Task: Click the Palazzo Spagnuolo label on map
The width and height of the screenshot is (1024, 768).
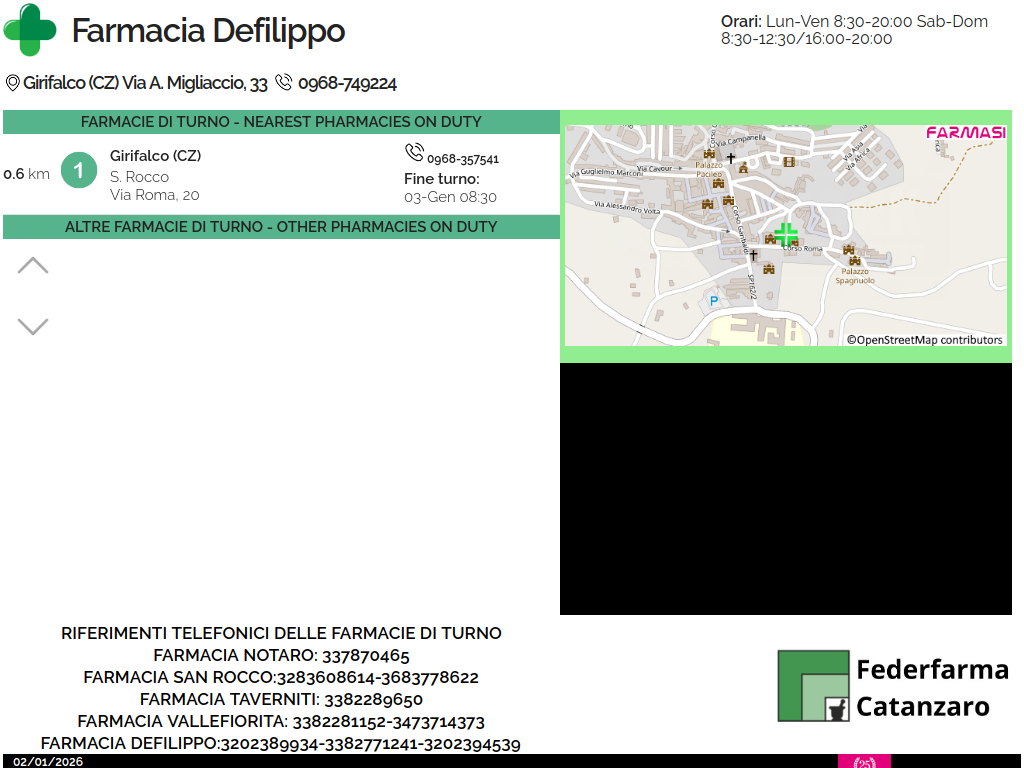Action: (855, 275)
